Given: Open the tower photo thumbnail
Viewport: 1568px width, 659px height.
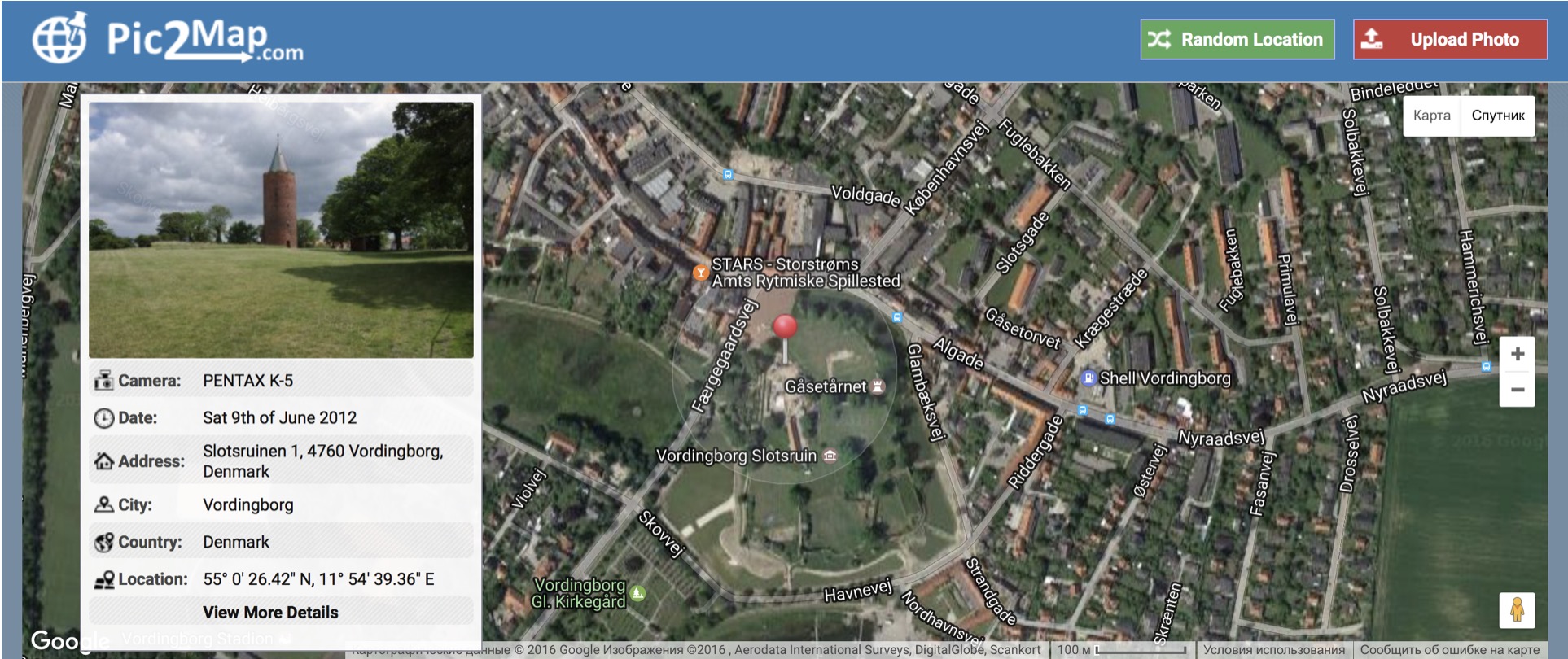Looking at the screenshot, I should tap(281, 230).
